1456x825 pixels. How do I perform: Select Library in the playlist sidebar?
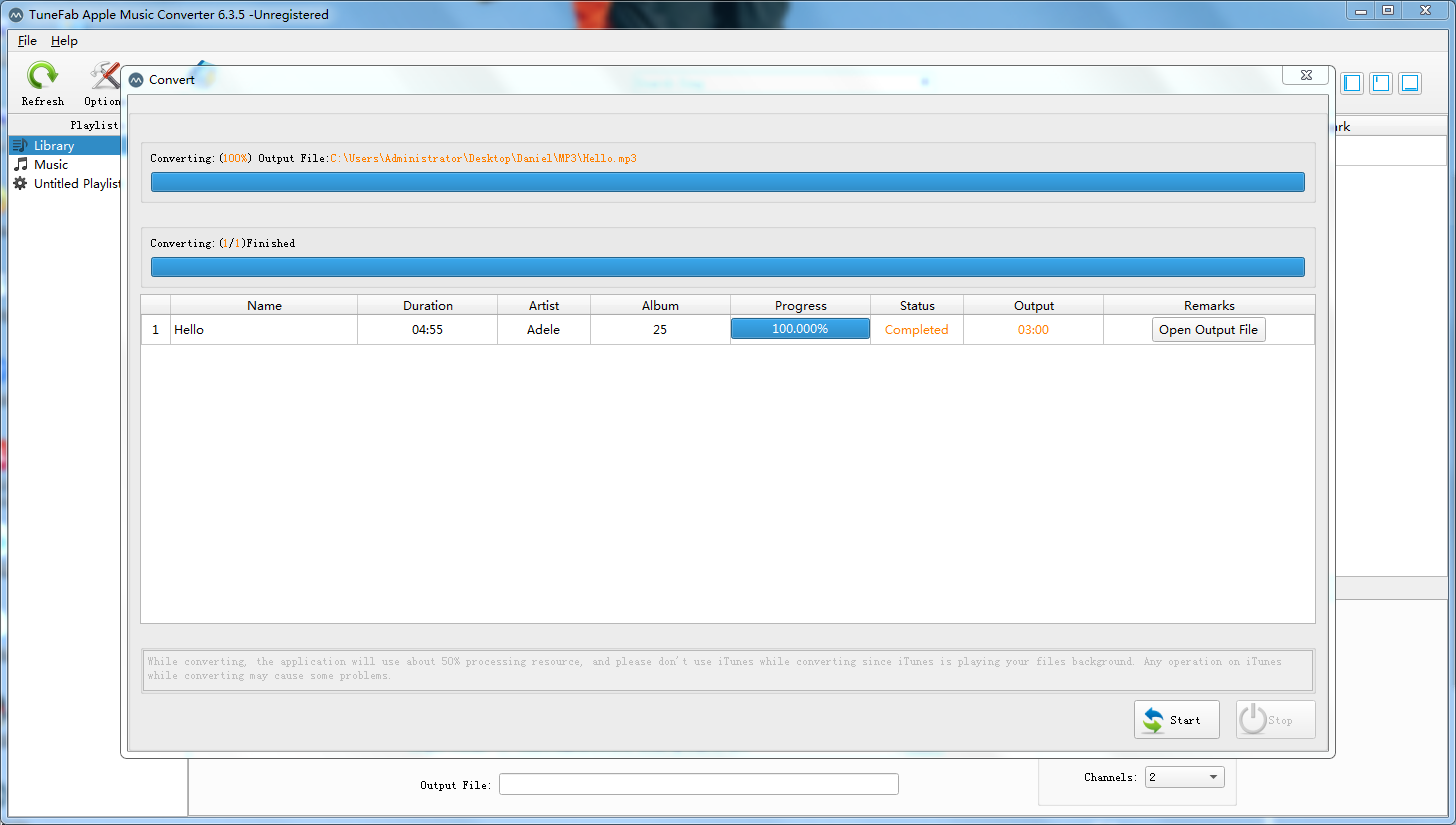click(x=65, y=145)
